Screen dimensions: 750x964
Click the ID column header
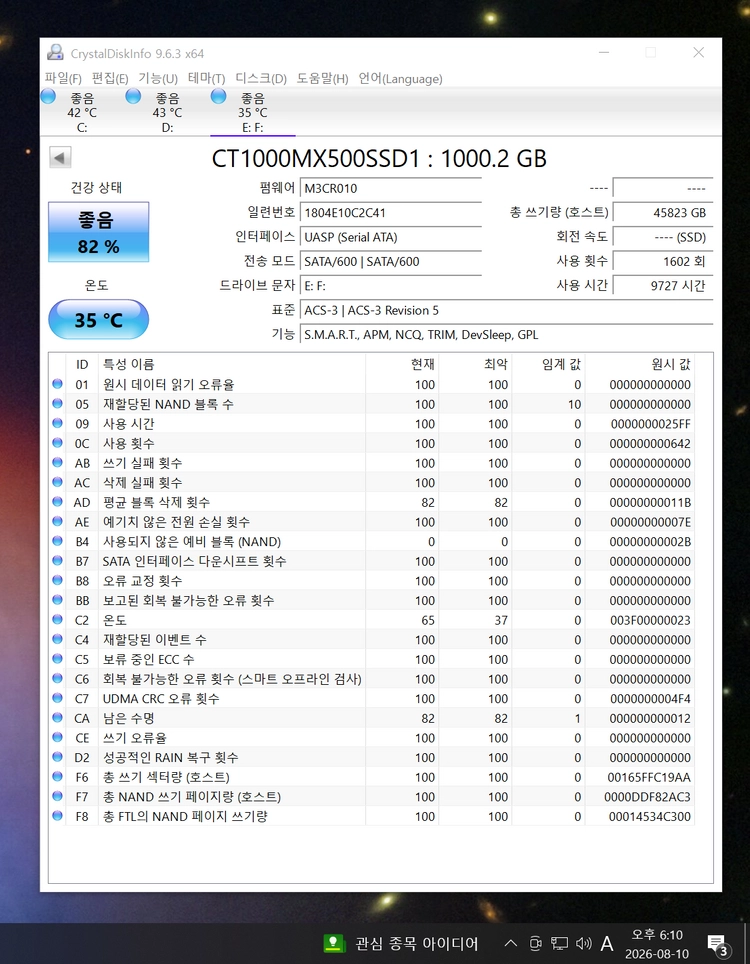coord(82,365)
